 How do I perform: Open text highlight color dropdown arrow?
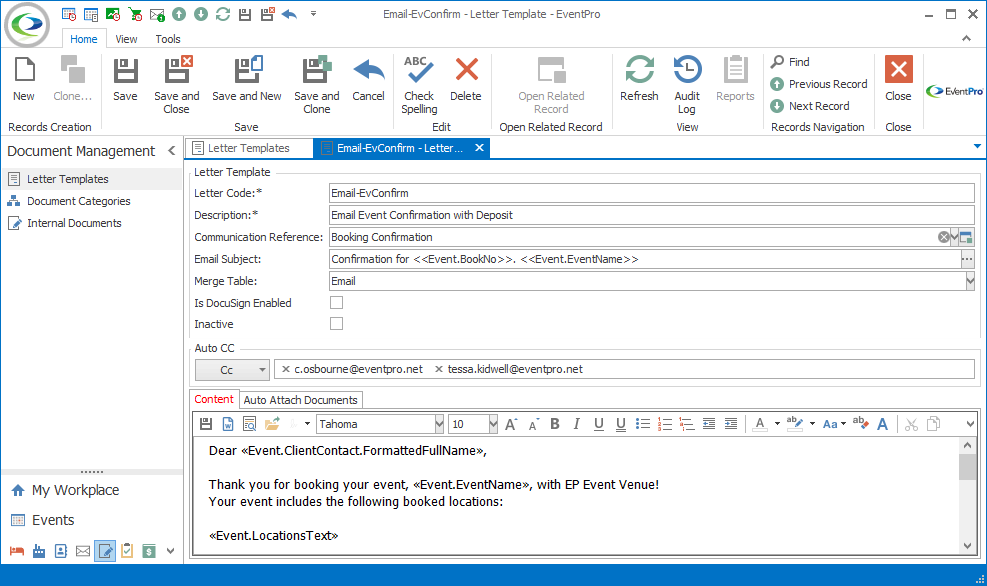pos(812,424)
